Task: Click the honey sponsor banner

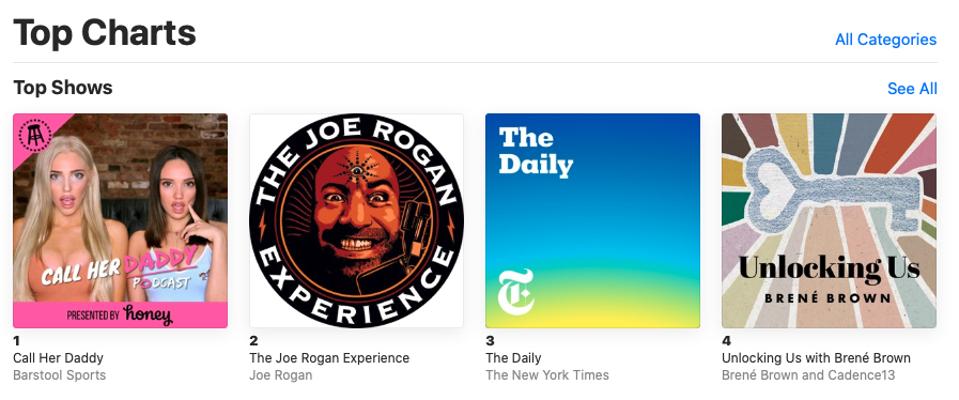Action: (x=120, y=315)
